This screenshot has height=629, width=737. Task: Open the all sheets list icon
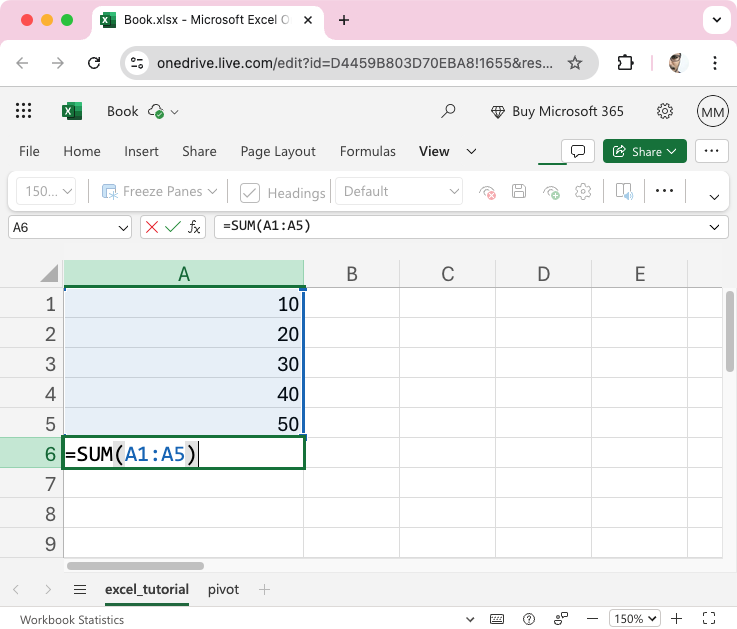pyautogui.click(x=80, y=590)
